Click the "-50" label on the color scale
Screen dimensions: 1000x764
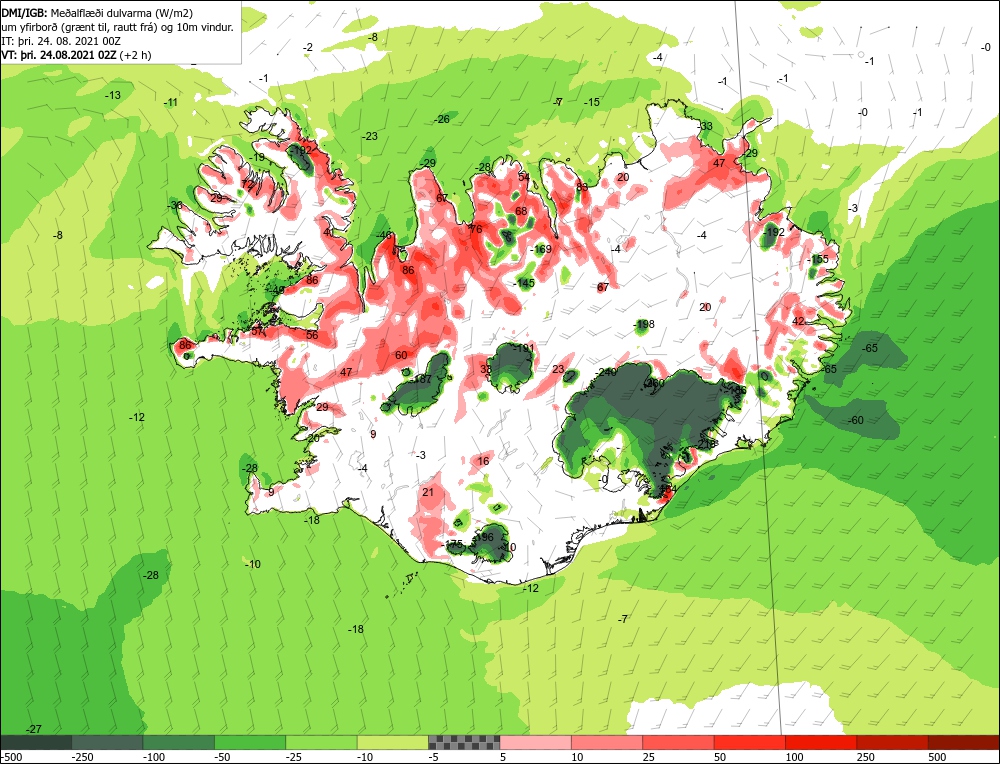pos(223,757)
